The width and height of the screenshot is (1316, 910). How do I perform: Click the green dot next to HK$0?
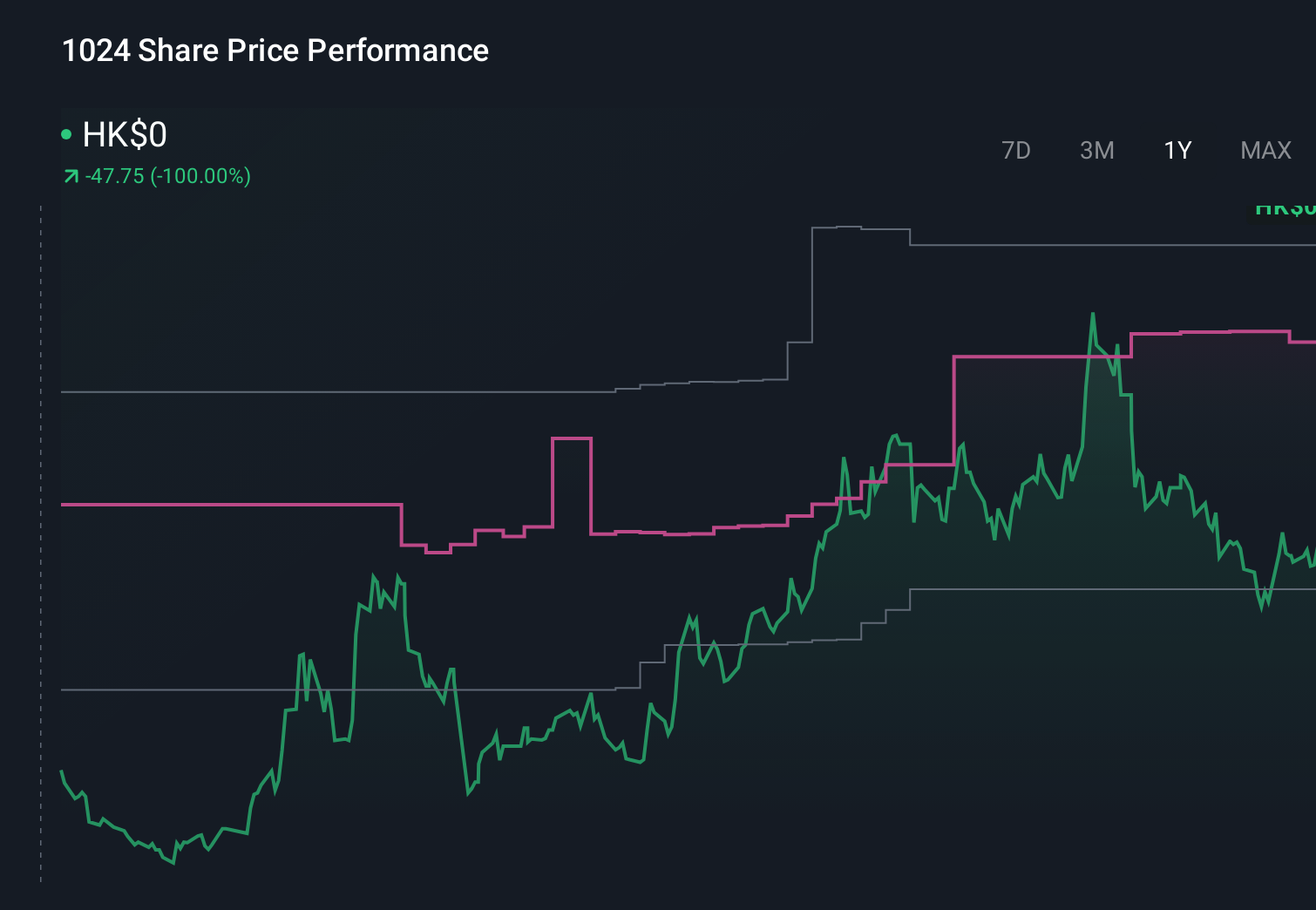[x=66, y=132]
